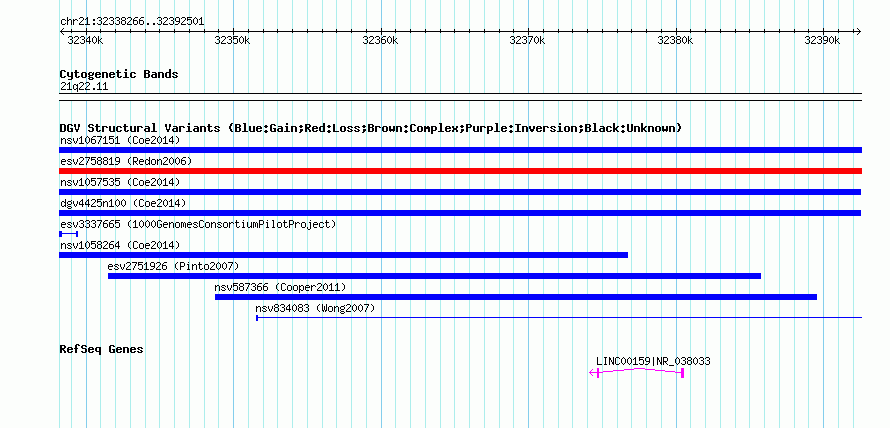
Task: Click the LINC00159|NR_038033 gene label
Action: [653, 361]
